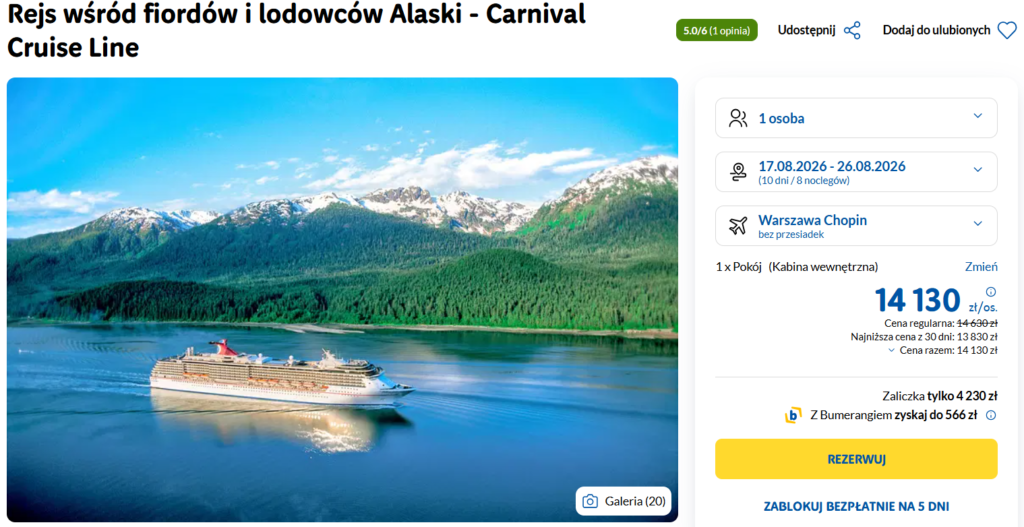Click the persons icon beside 1 osoba
1024x527 pixels.
pyautogui.click(x=738, y=118)
